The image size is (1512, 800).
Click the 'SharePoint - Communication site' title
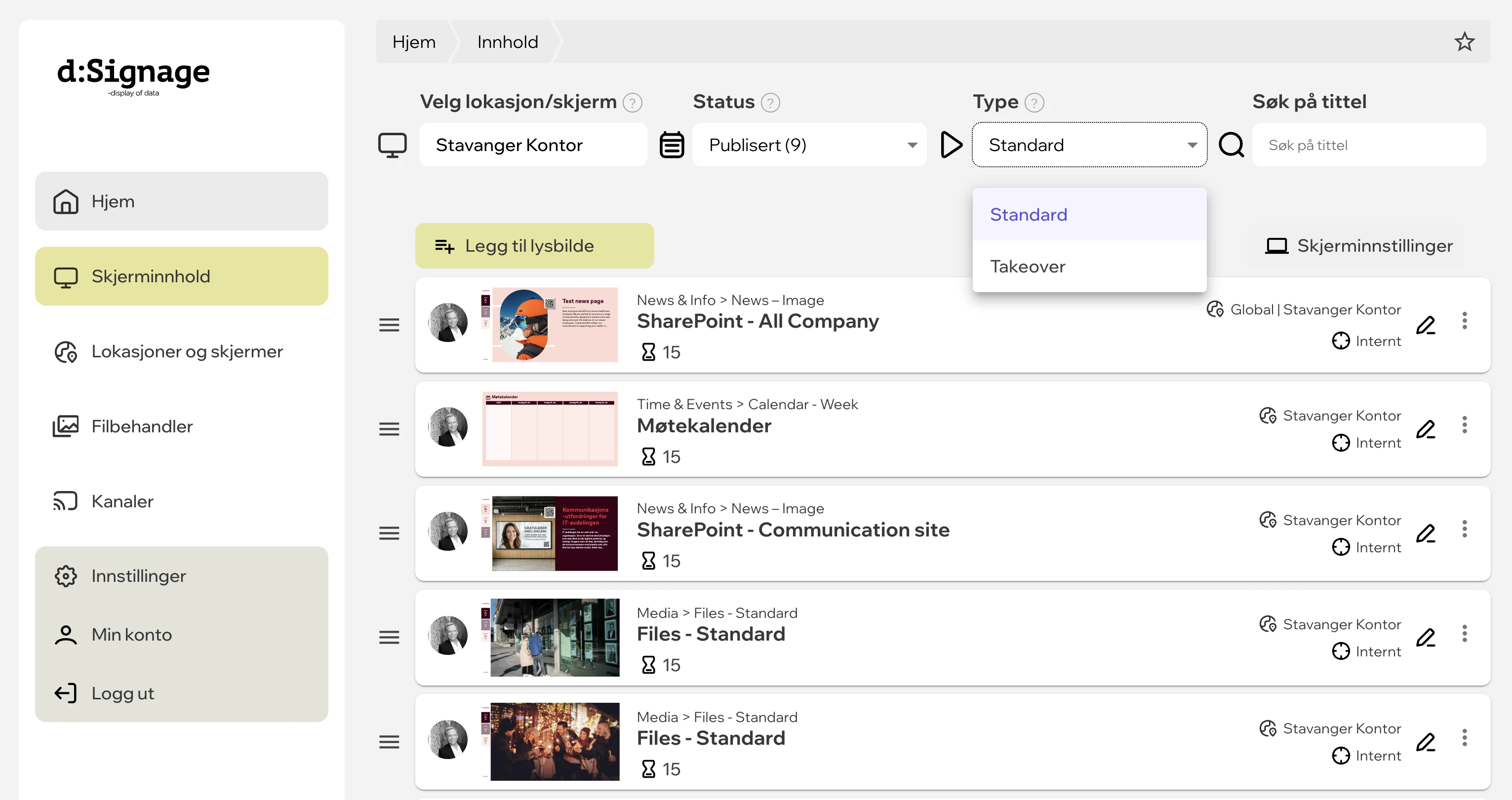click(x=793, y=530)
